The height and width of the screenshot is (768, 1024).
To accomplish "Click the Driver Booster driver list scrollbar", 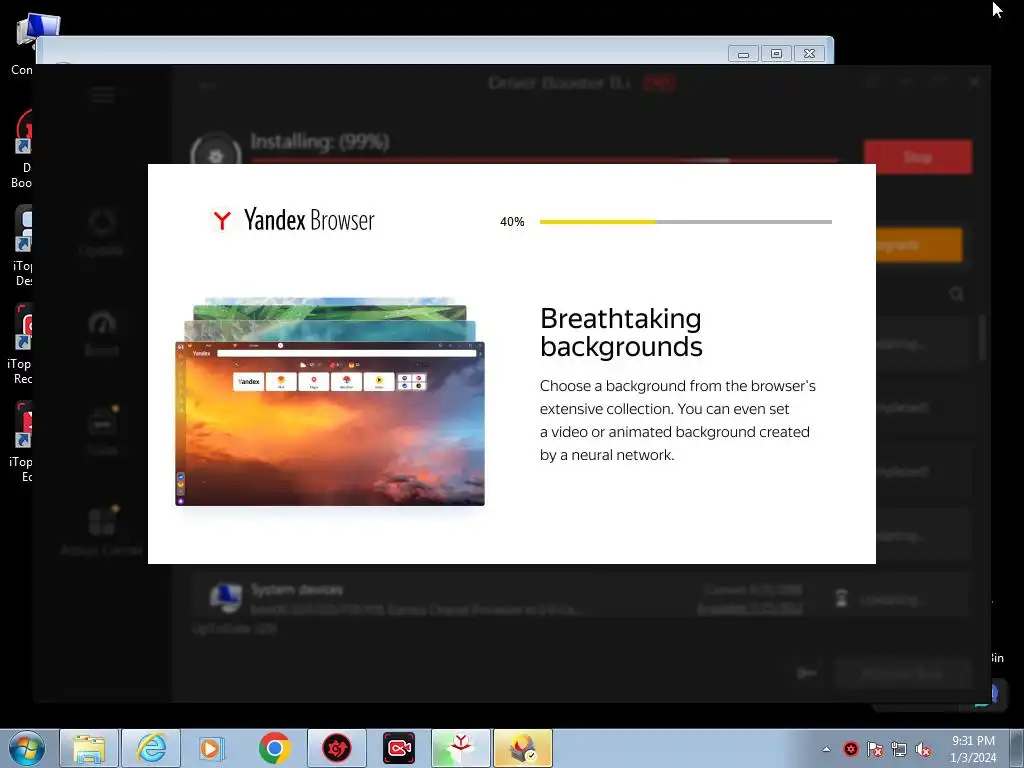I will point(982,336).
